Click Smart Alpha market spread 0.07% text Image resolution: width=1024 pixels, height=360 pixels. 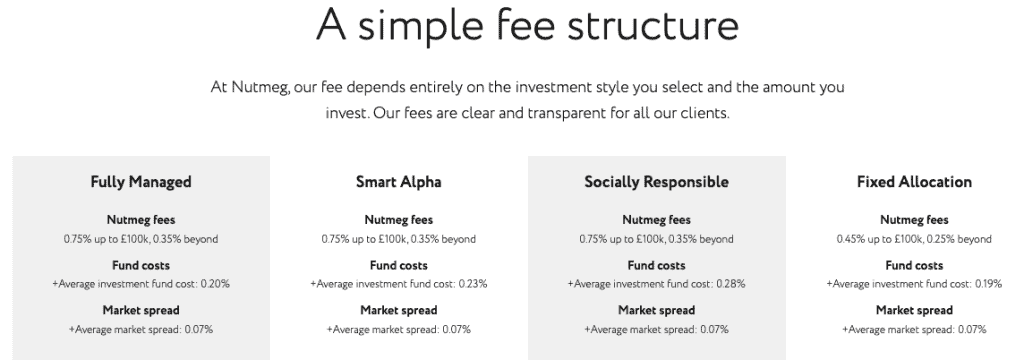click(398, 329)
